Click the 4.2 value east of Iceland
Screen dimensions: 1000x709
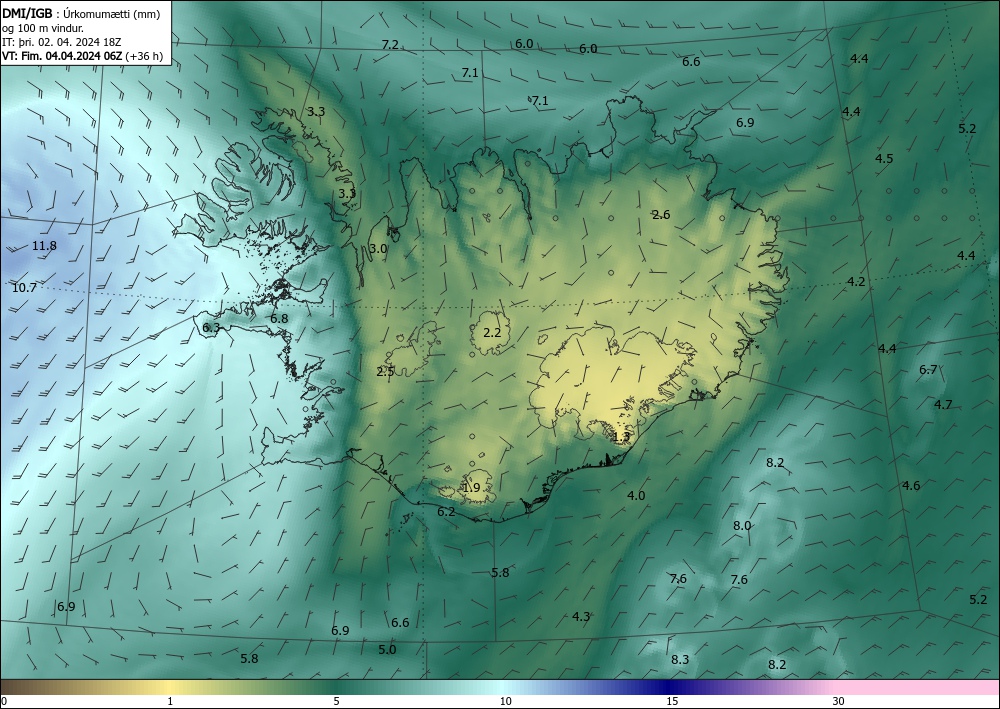[856, 282]
